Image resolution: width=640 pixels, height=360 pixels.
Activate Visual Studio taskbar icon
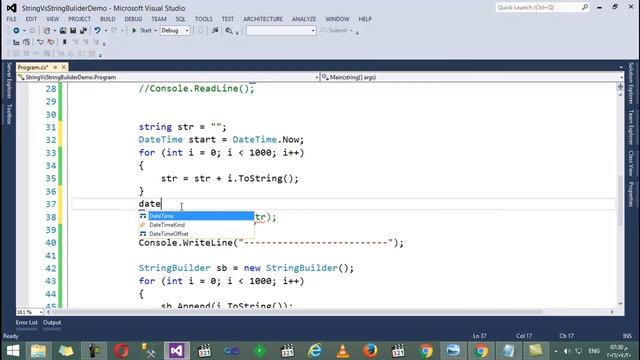pyautogui.click(x=176, y=351)
